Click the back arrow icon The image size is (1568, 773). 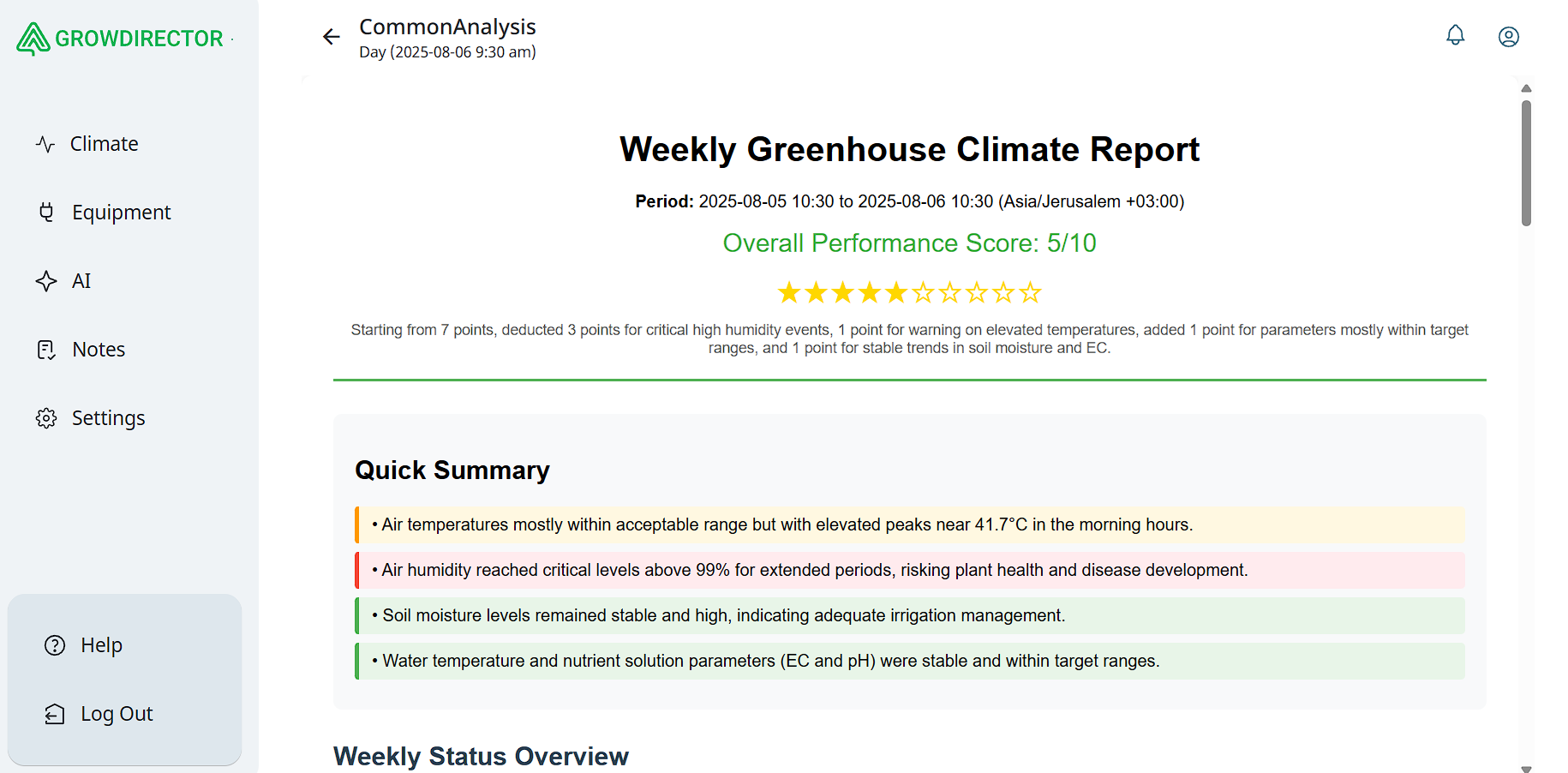[x=332, y=37]
